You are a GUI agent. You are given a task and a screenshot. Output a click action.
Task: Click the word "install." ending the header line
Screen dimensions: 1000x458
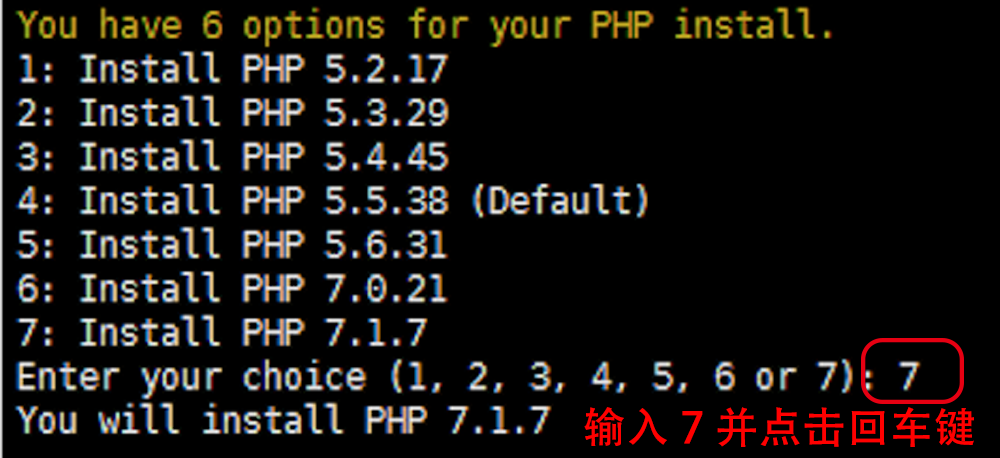pos(753,25)
